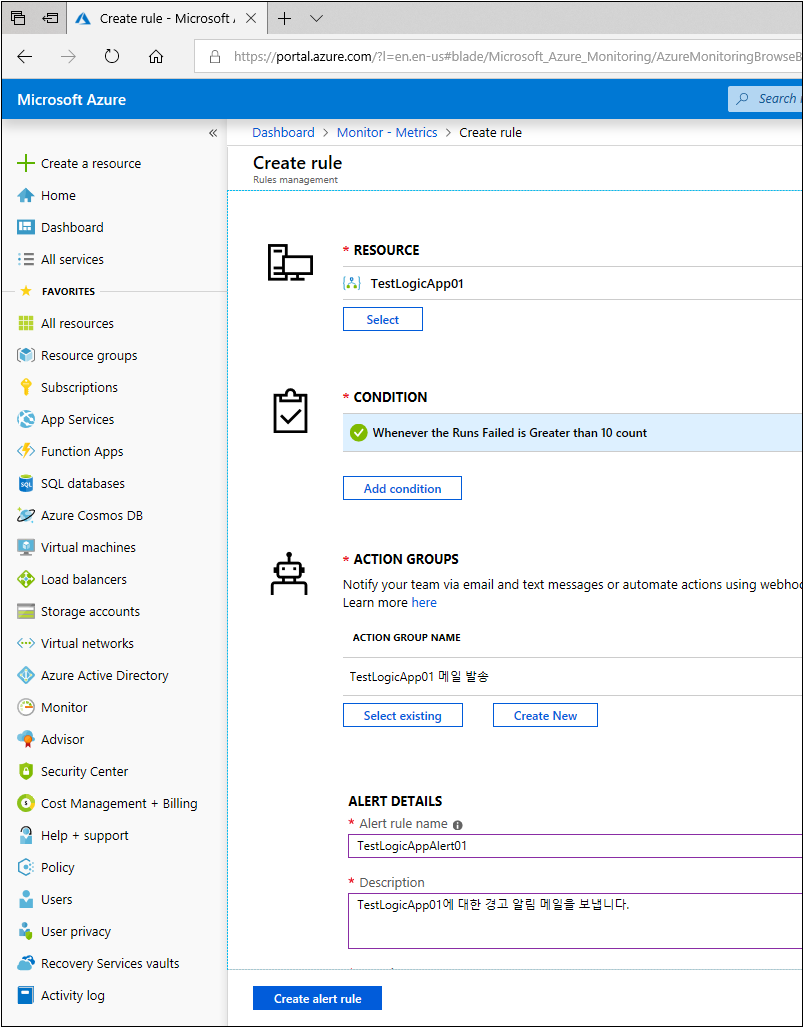The width and height of the screenshot is (804, 1028).
Task: Click the Azure Search box
Action: pos(766,99)
